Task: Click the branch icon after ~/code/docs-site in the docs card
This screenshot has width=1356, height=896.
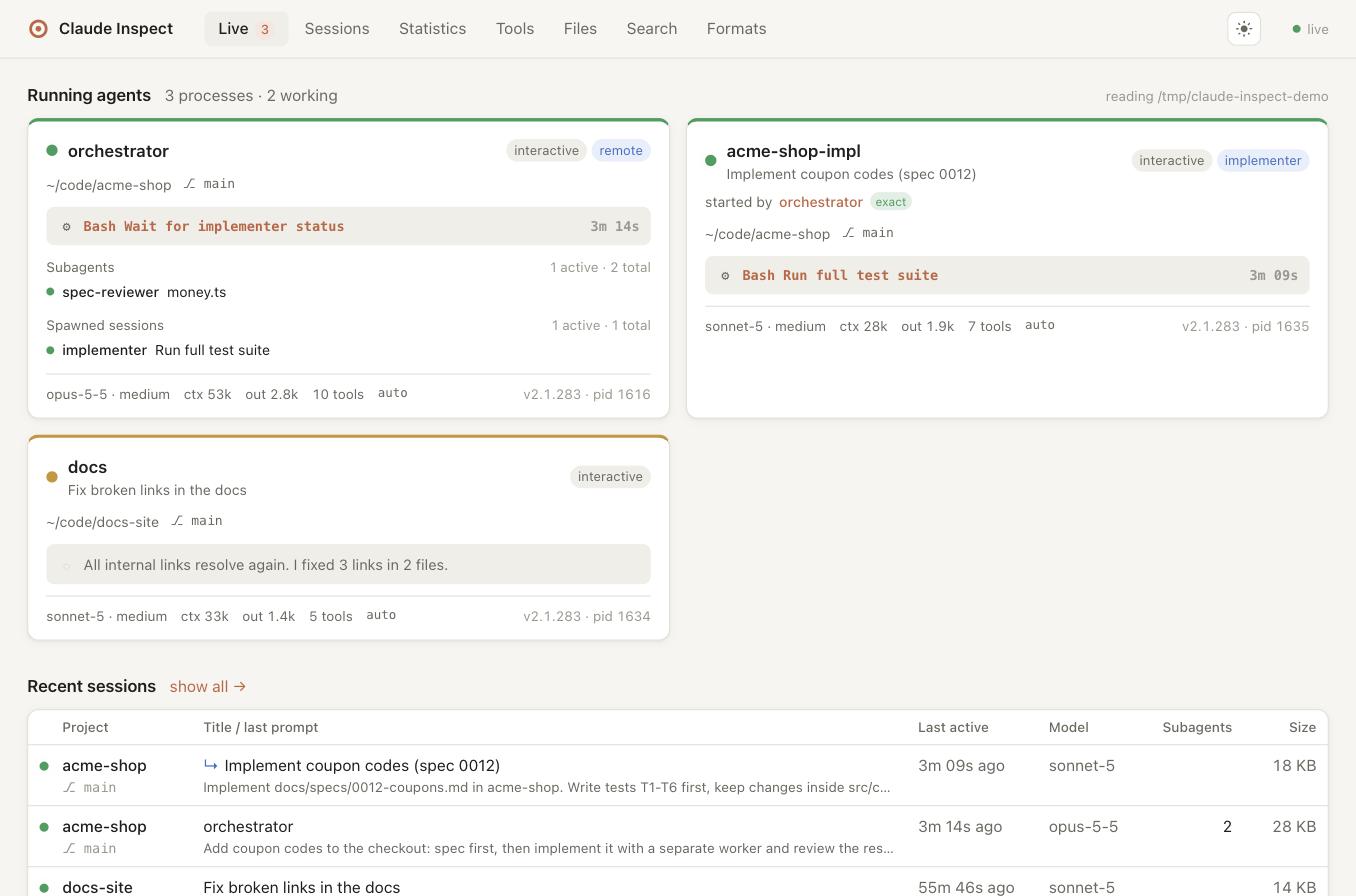Action: pyautogui.click(x=177, y=521)
